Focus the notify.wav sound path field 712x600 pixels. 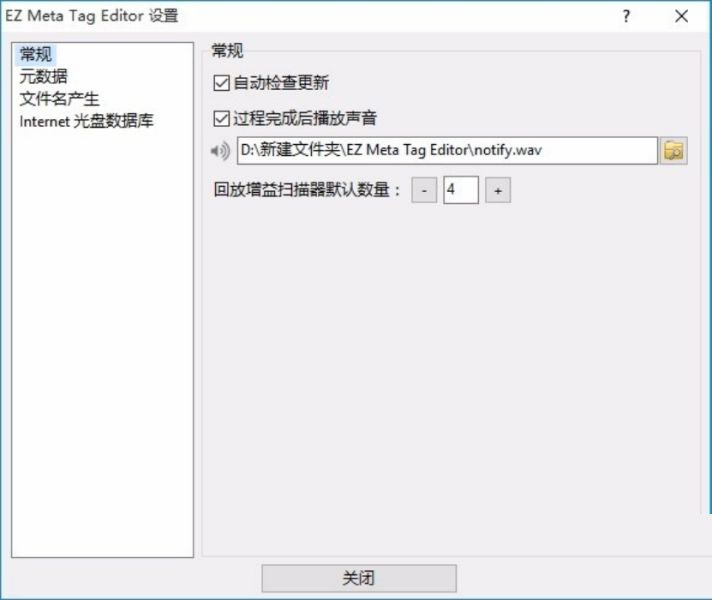coord(447,150)
